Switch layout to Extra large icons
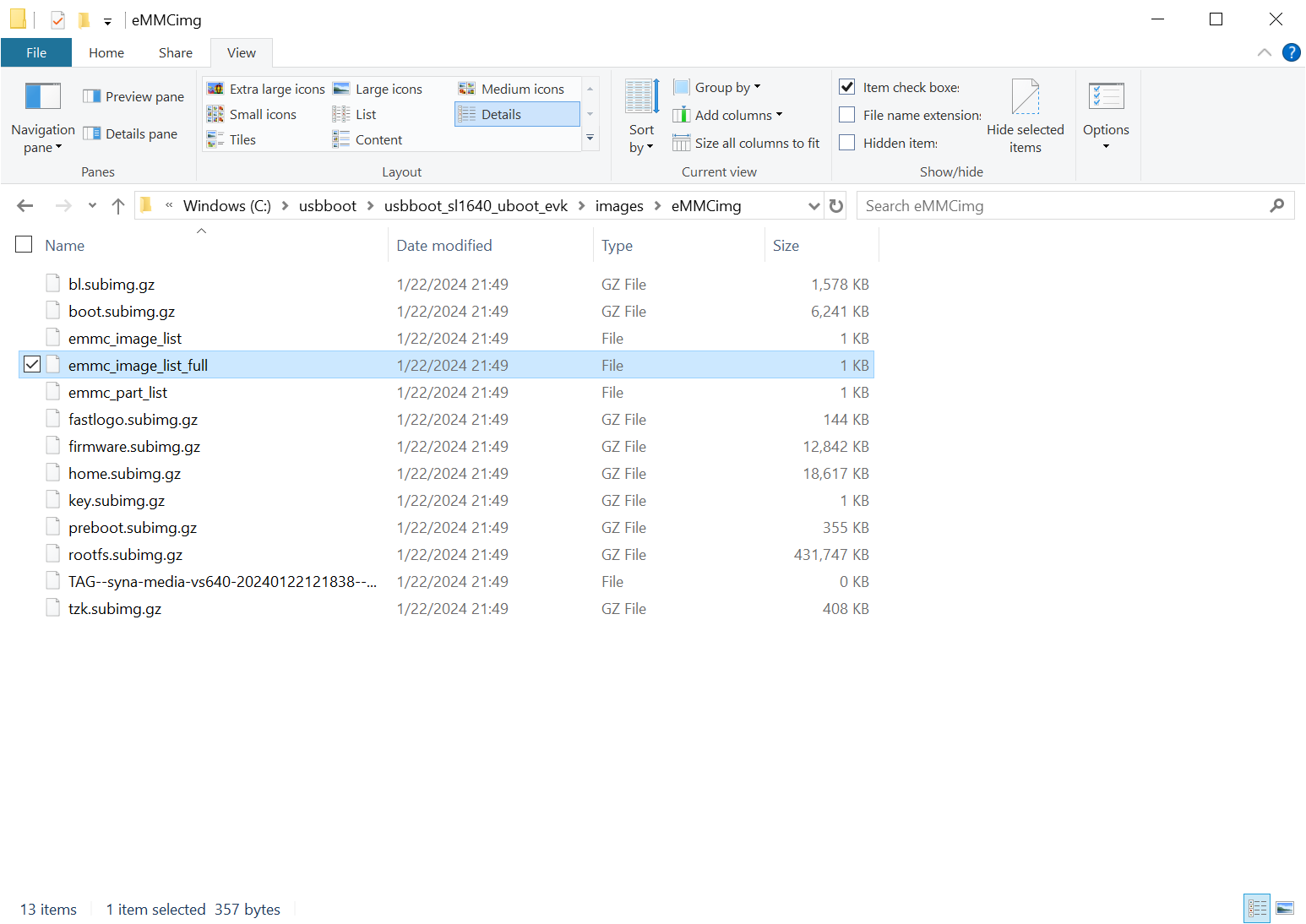The width and height of the screenshot is (1306, 924). pyautogui.click(x=266, y=90)
